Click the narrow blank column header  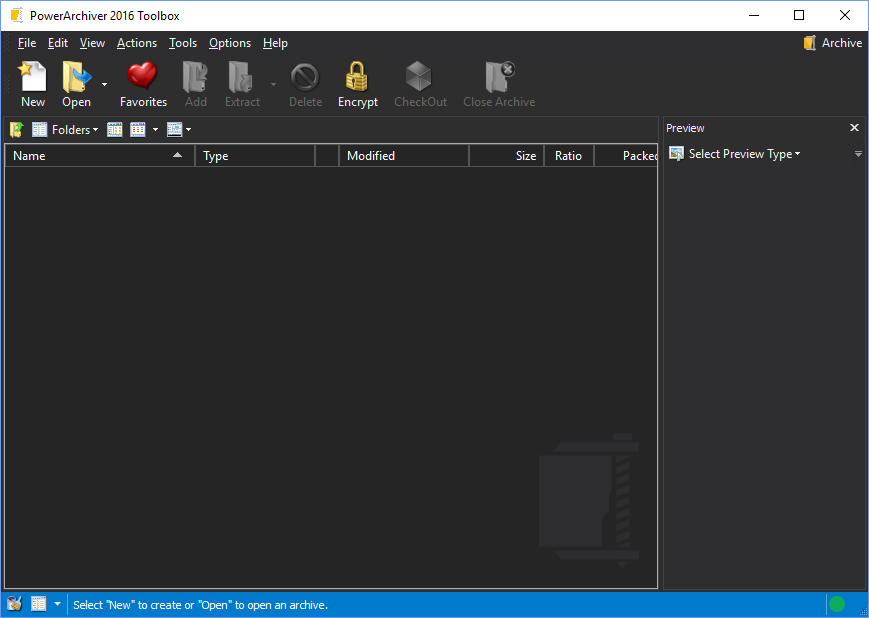pyautogui.click(x=327, y=156)
